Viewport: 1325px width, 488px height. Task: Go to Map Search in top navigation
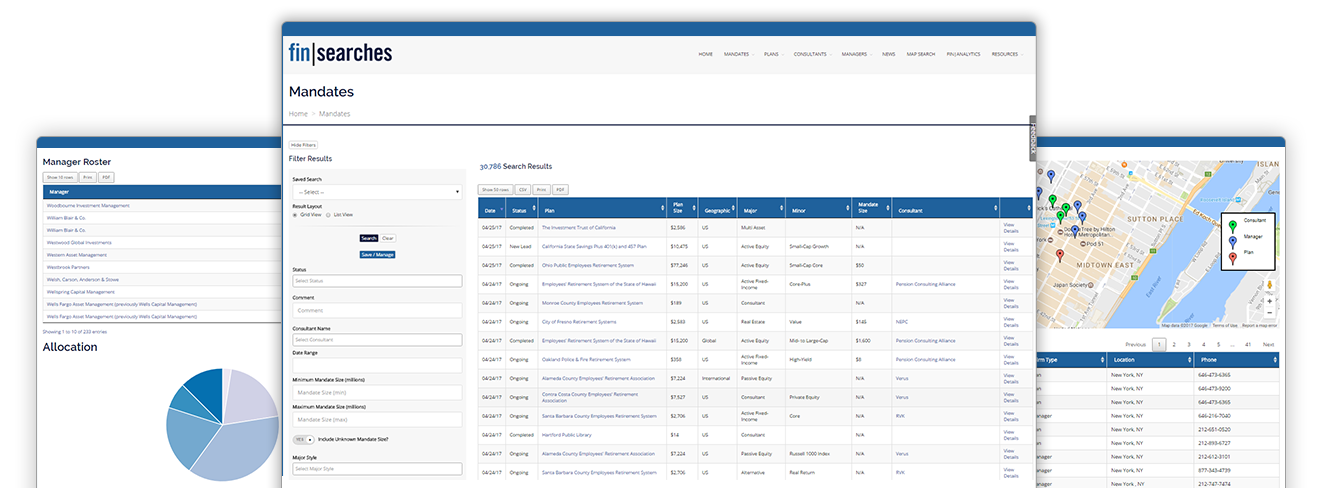[920, 54]
